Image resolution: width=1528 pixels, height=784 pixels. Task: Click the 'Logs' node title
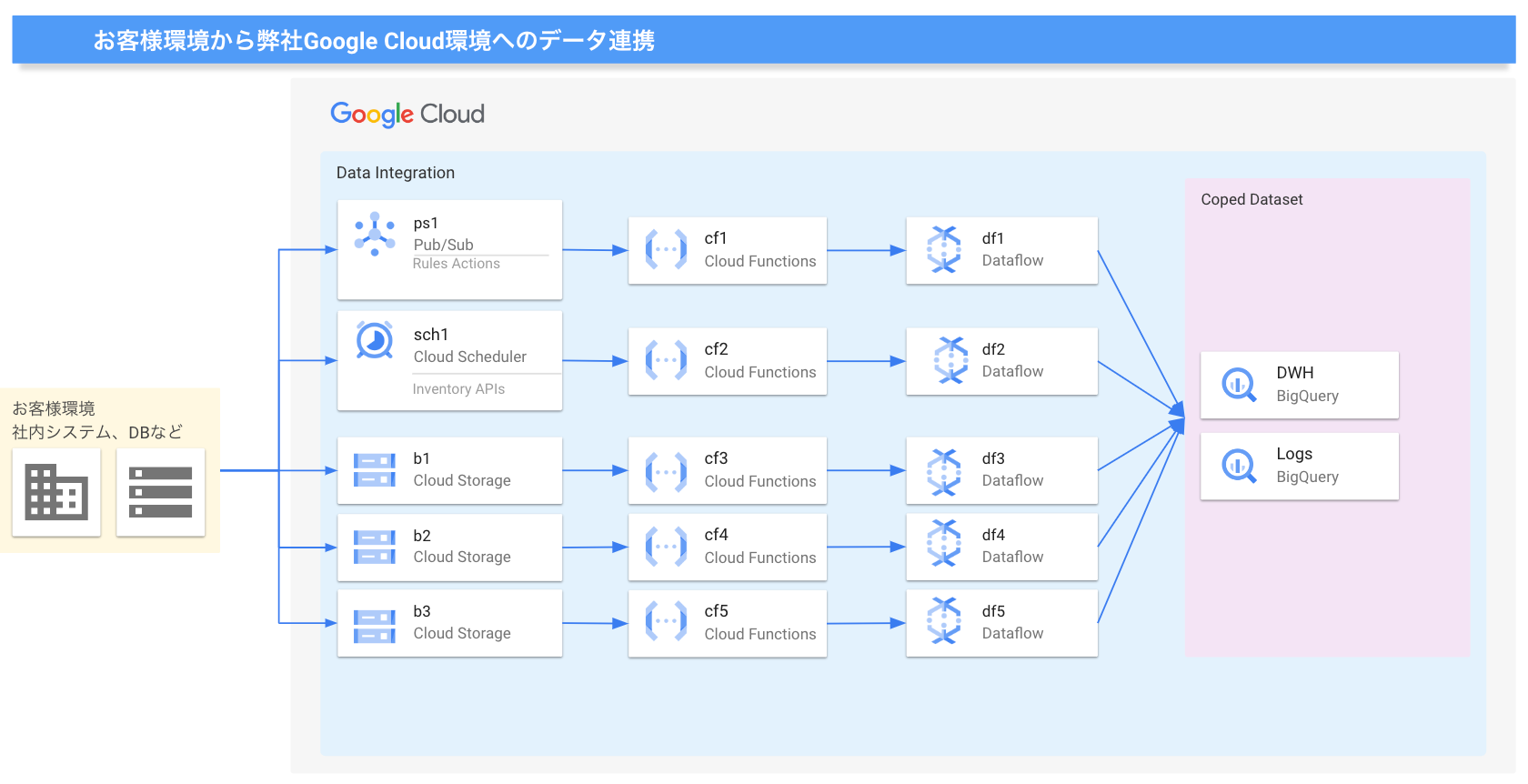pyautogui.click(x=1294, y=454)
